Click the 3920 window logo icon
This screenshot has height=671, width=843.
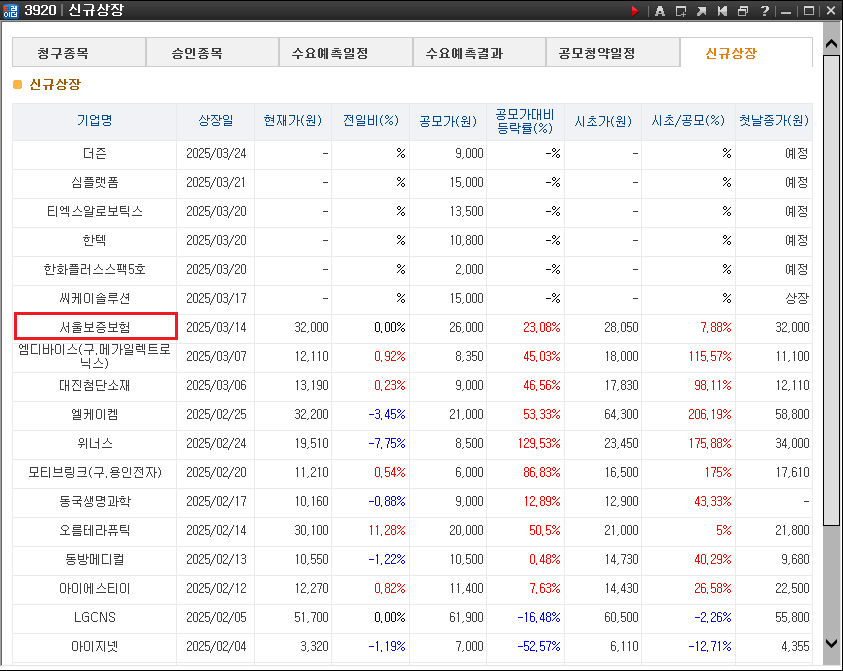(10, 11)
